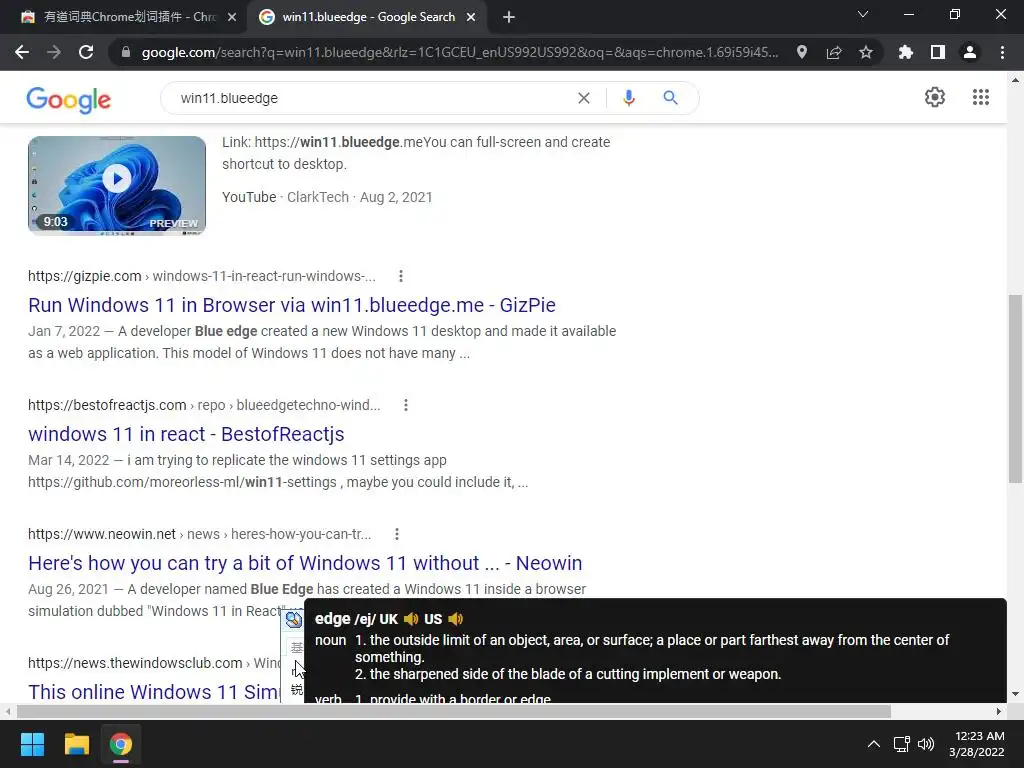Open network status in system tray
Image resolution: width=1024 pixels, height=768 pixels.
(x=902, y=744)
